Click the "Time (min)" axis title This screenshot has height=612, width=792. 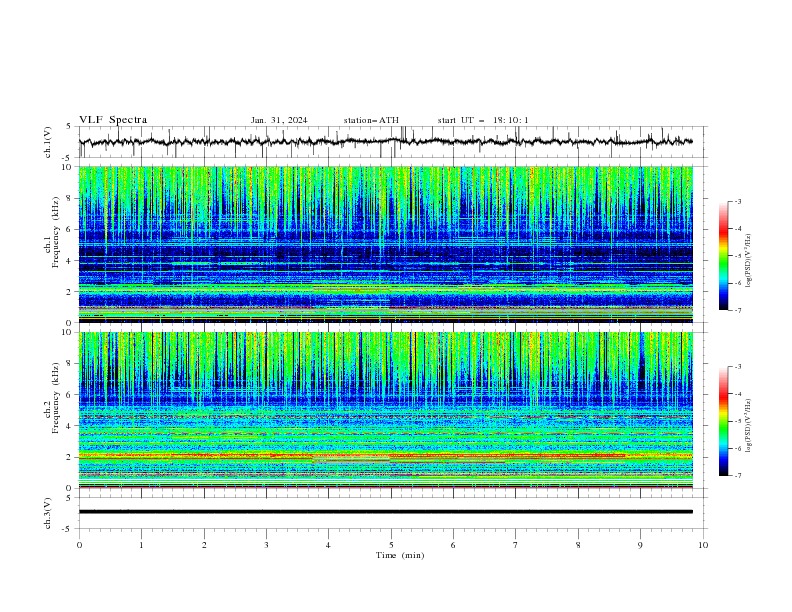(400, 555)
